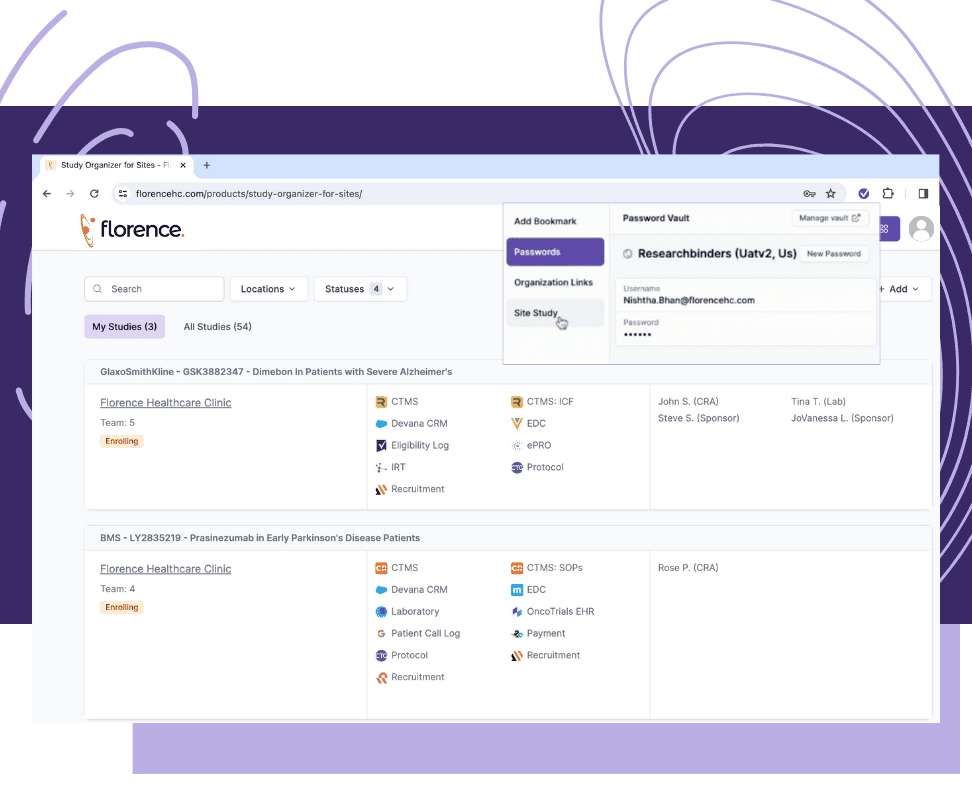Open the CTMS: ICF link
Viewport: 972px width, 804px height.
[x=542, y=402]
